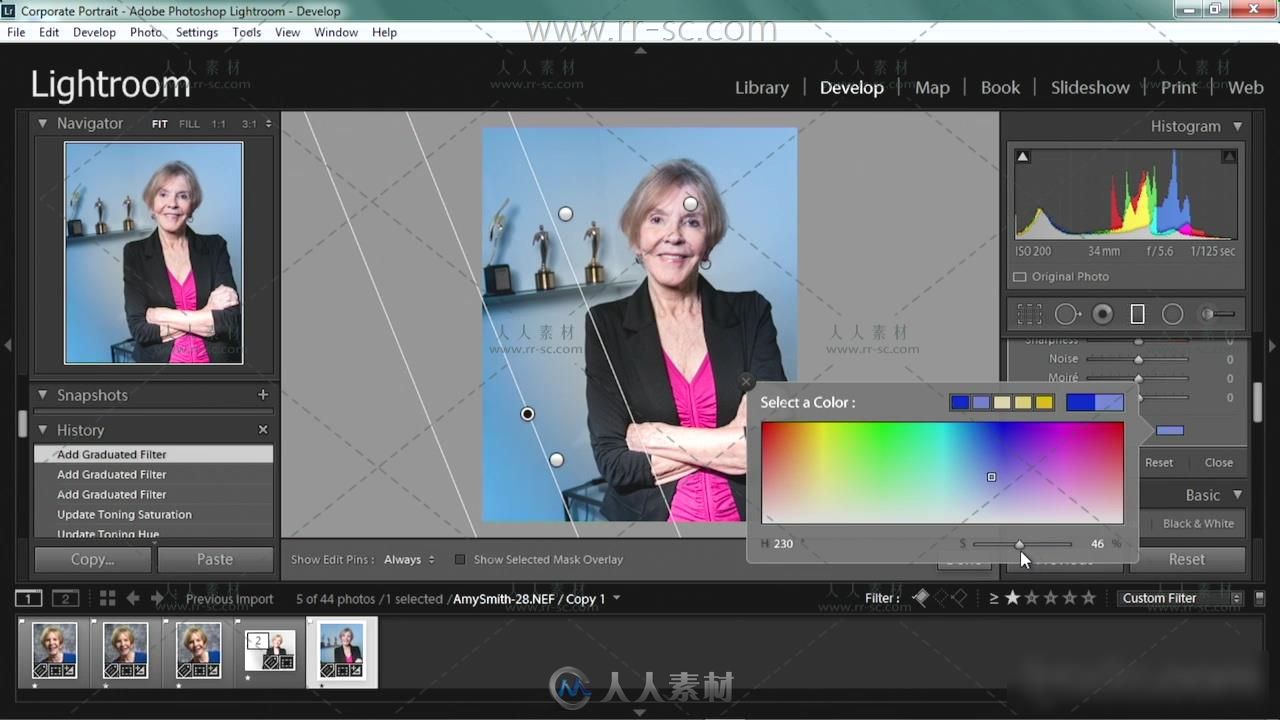Open the Custom Filter dropdown
The height and width of the screenshot is (720, 1280).
click(x=1181, y=598)
